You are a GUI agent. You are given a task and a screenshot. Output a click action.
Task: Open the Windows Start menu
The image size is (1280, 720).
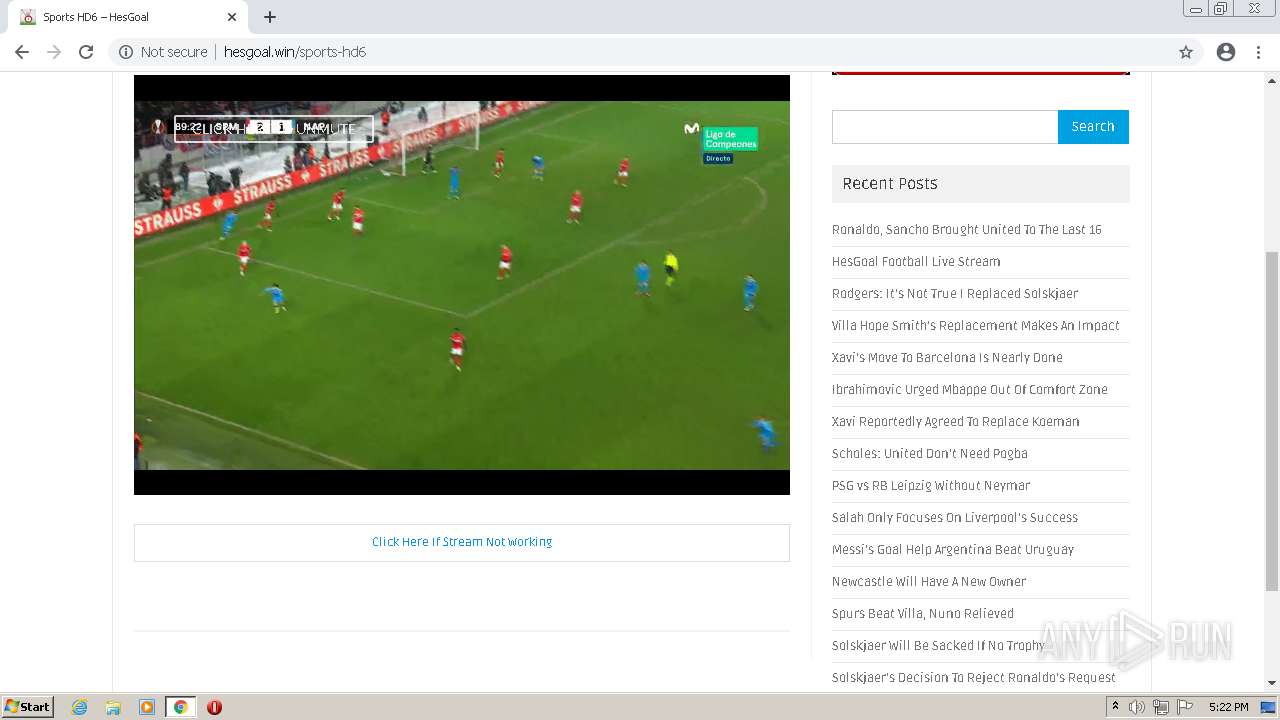[28, 706]
